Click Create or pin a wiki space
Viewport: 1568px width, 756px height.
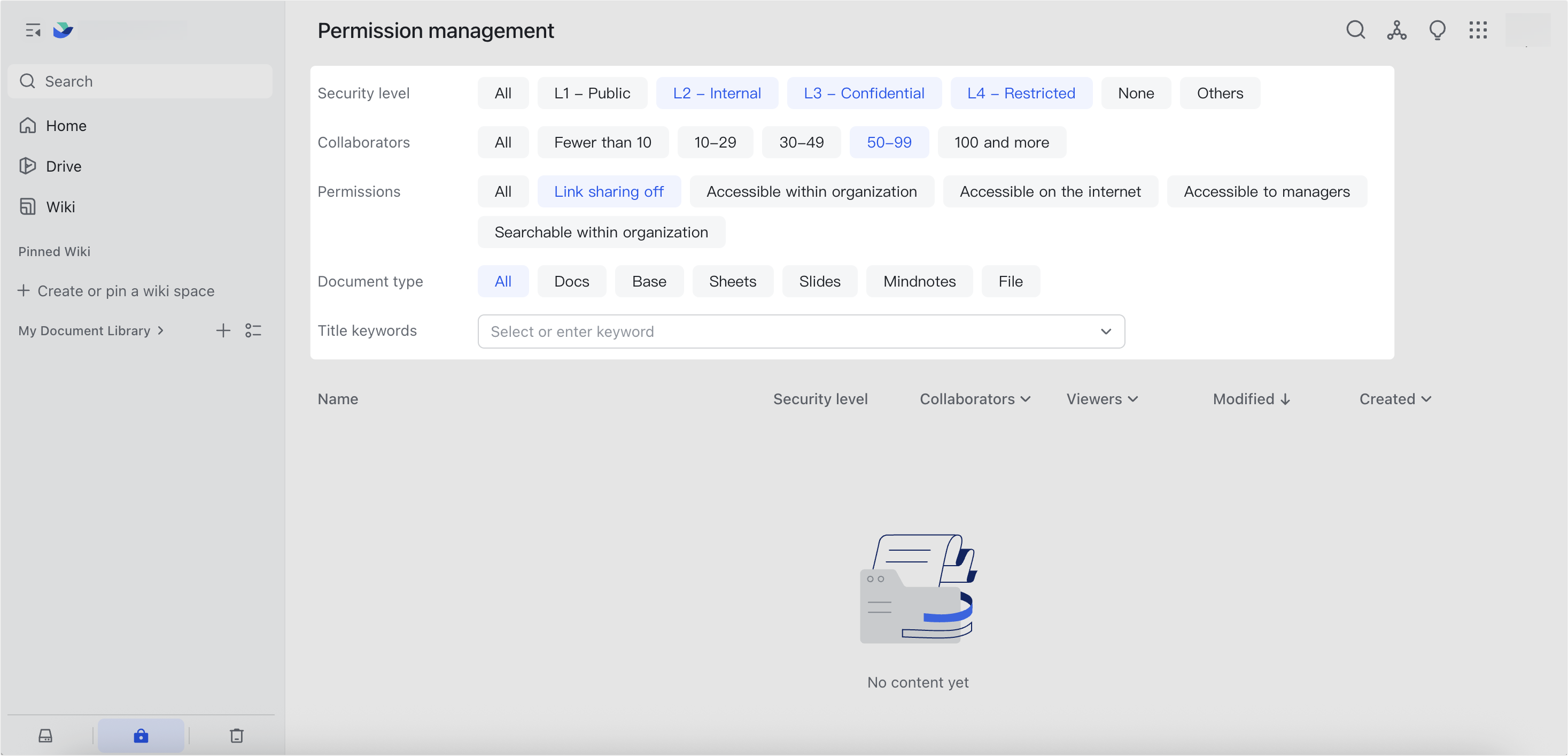[x=117, y=290]
